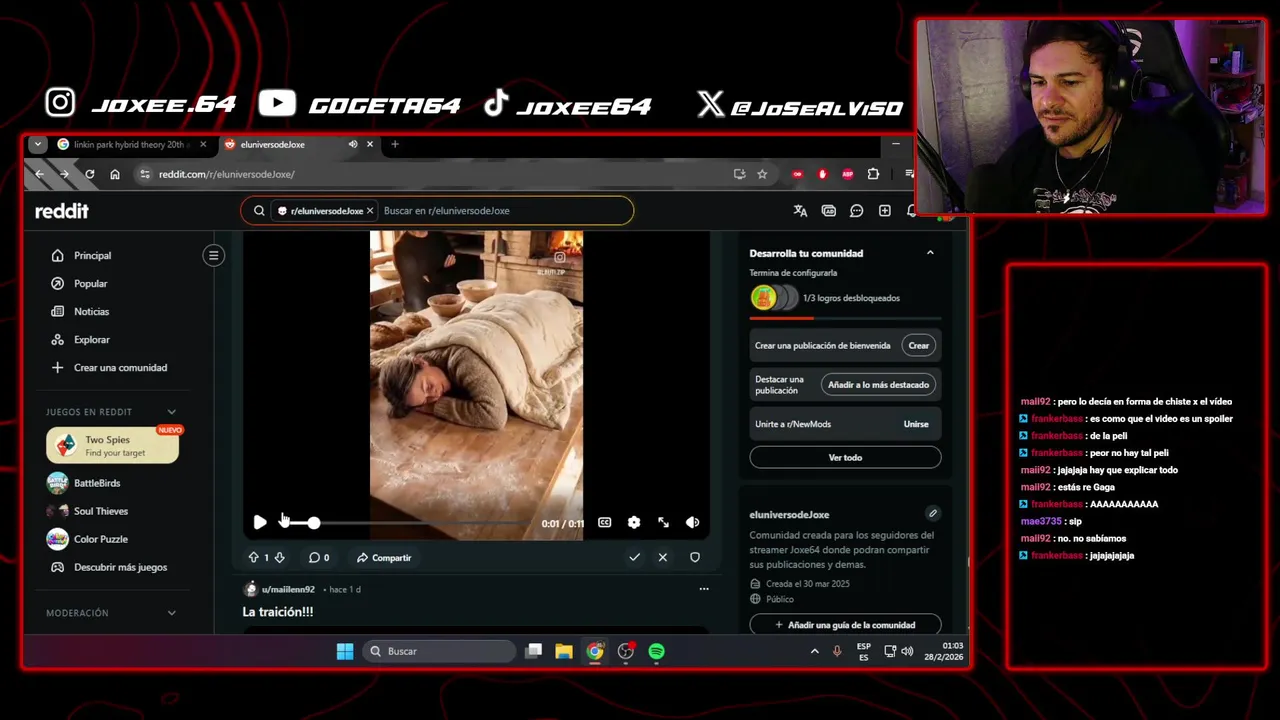Collapse Desarrolla tu comunidad panel
The image size is (1280, 720).
point(930,253)
